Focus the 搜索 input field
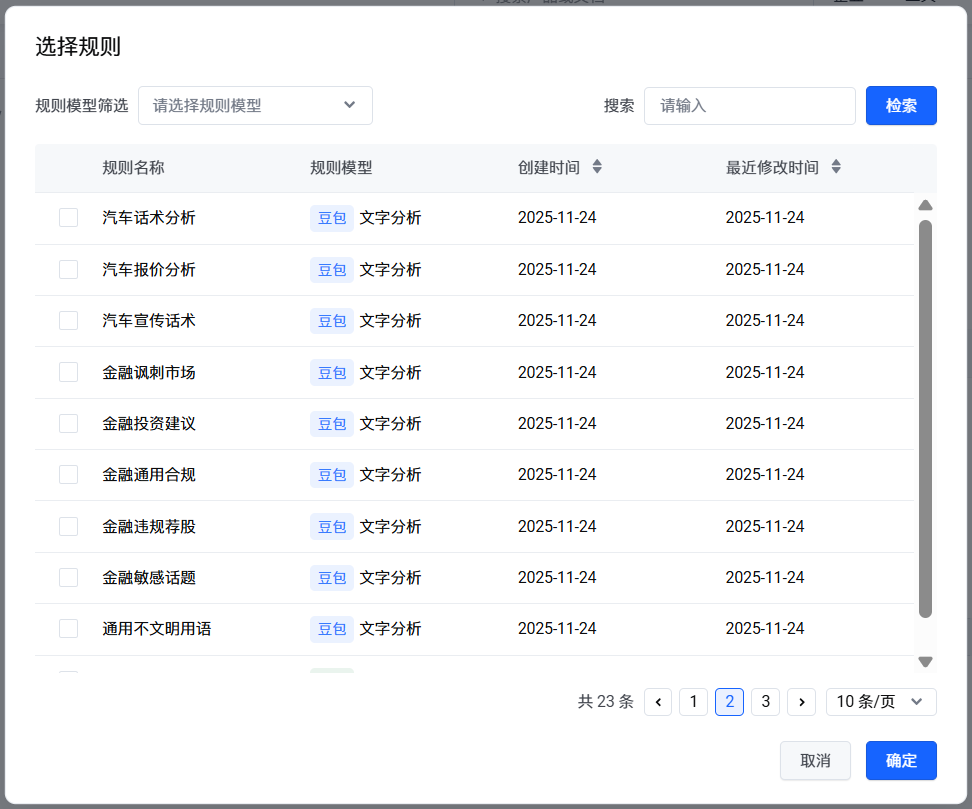The height and width of the screenshot is (809, 972). 749,105
